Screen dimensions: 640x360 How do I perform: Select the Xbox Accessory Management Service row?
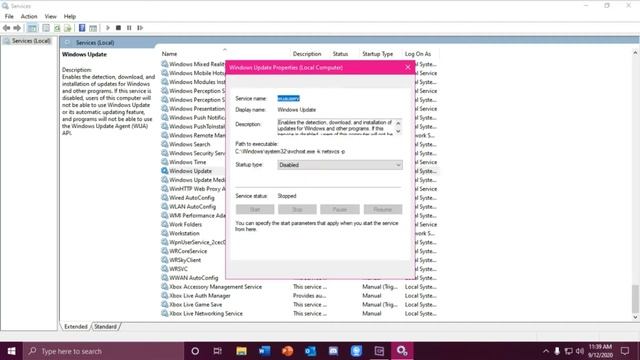tap(299, 287)
